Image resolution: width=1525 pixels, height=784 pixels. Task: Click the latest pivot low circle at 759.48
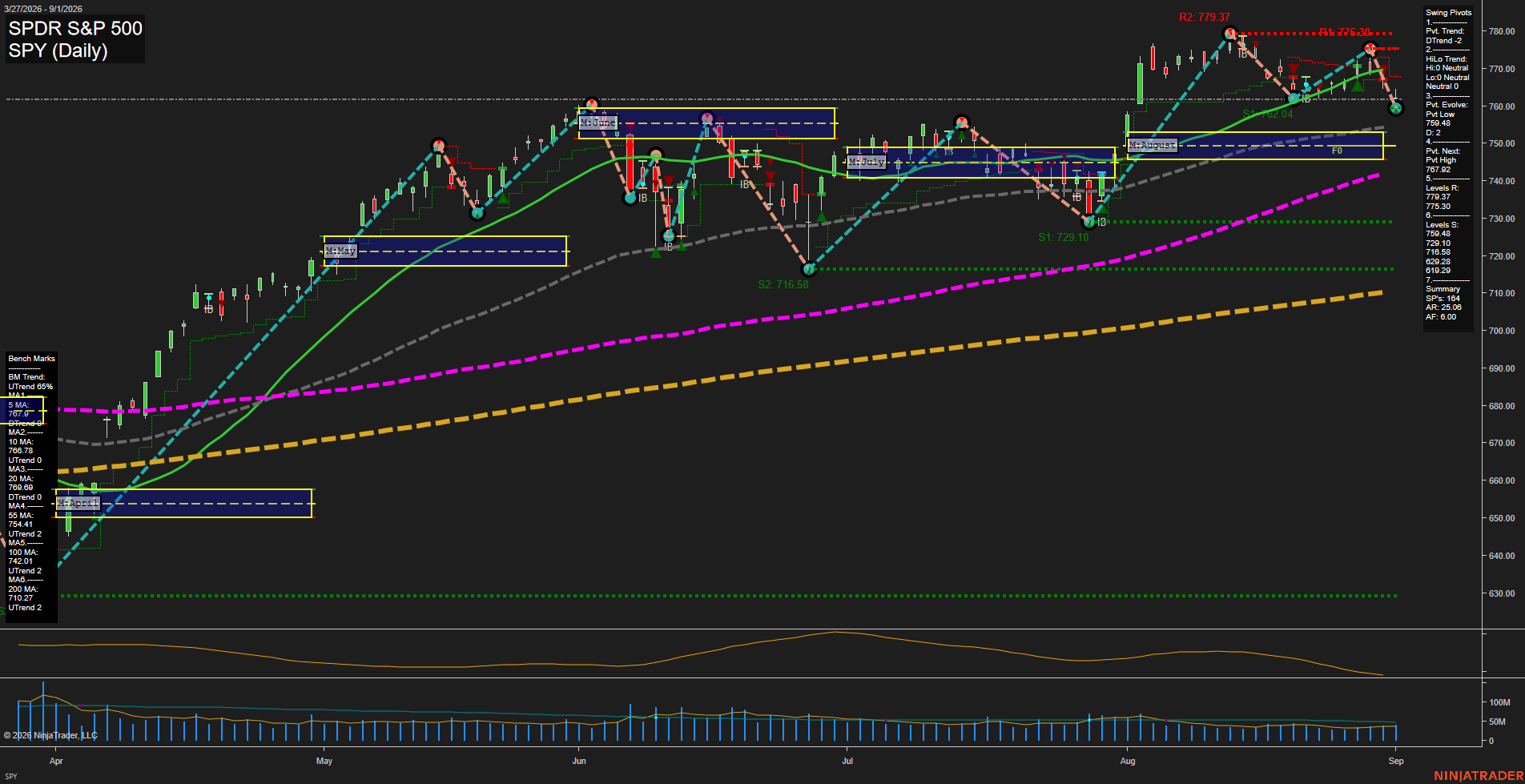(1396, 108)
